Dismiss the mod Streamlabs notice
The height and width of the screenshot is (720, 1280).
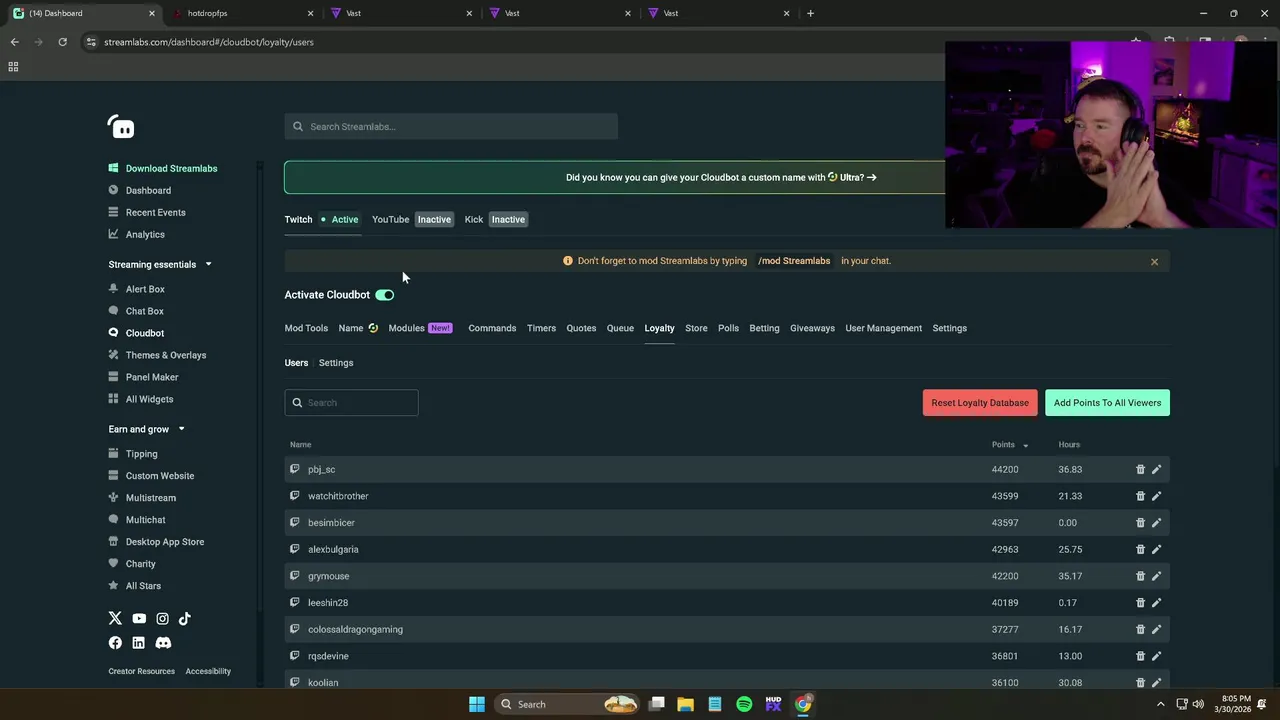tap(1154, 262)
